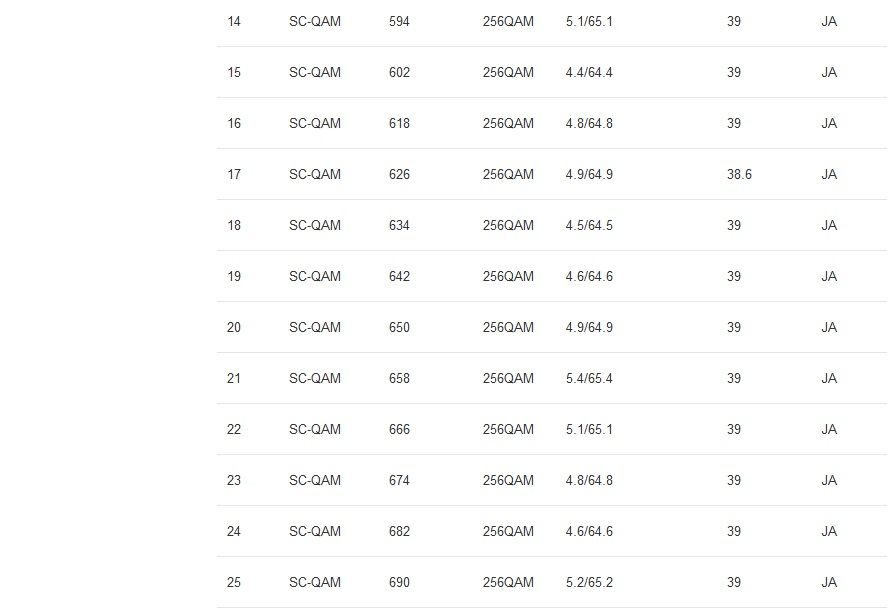Select channel number 24 in the table

(x=234, y=531)
